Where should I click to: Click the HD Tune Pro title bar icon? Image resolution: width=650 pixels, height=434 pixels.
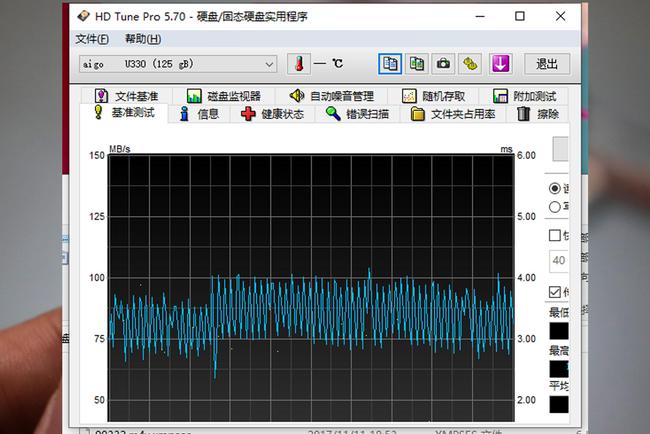(83, 17)
